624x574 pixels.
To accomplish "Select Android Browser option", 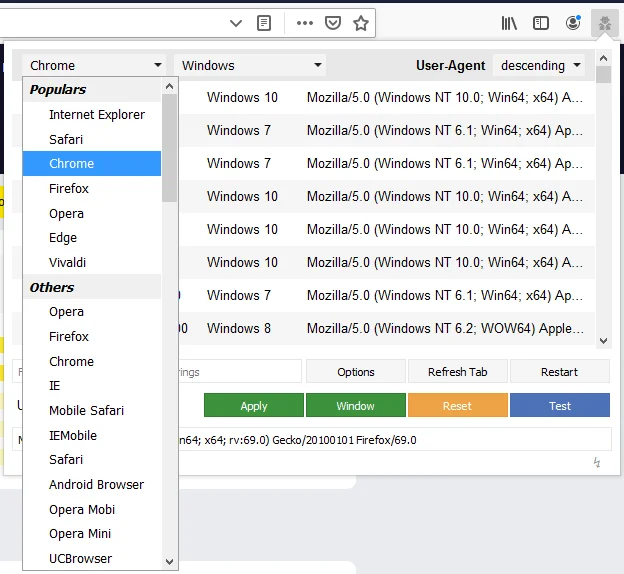I will click(92, 484).
